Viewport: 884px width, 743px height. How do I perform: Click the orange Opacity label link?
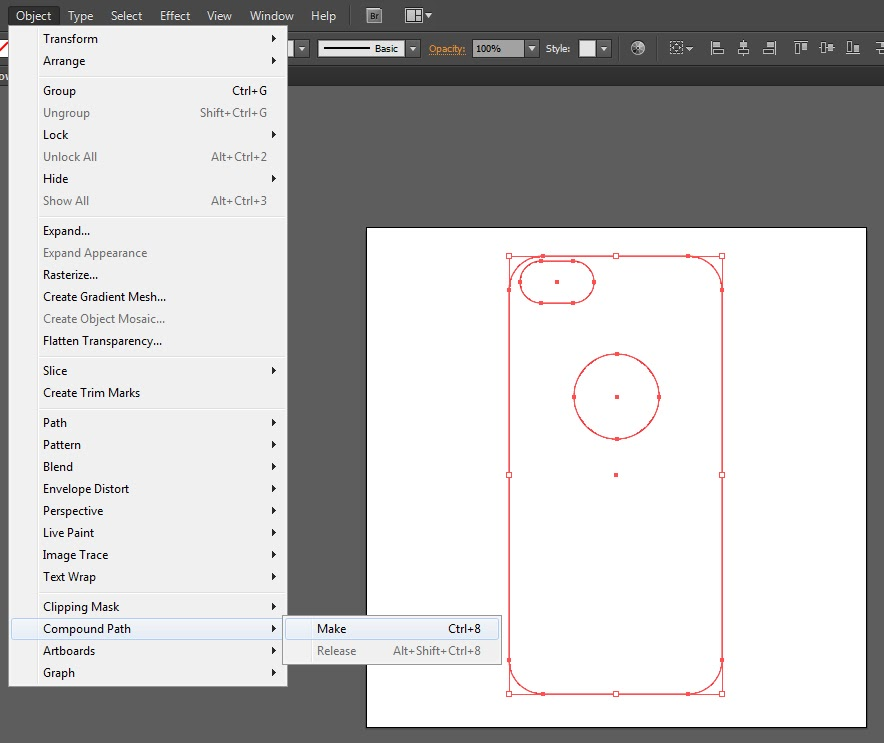tap(447, 48)
